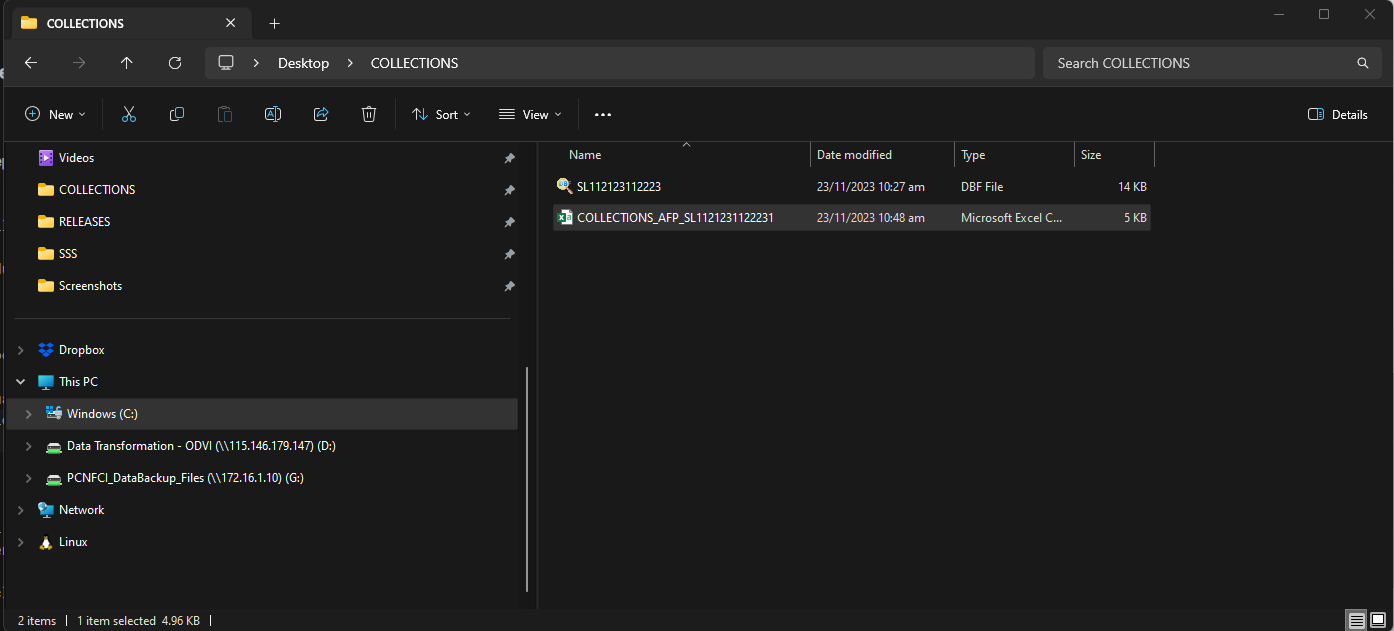Click the monitor icon in address bar
Viewport: 1394px width, 631px height.
[x=226, y=63]
